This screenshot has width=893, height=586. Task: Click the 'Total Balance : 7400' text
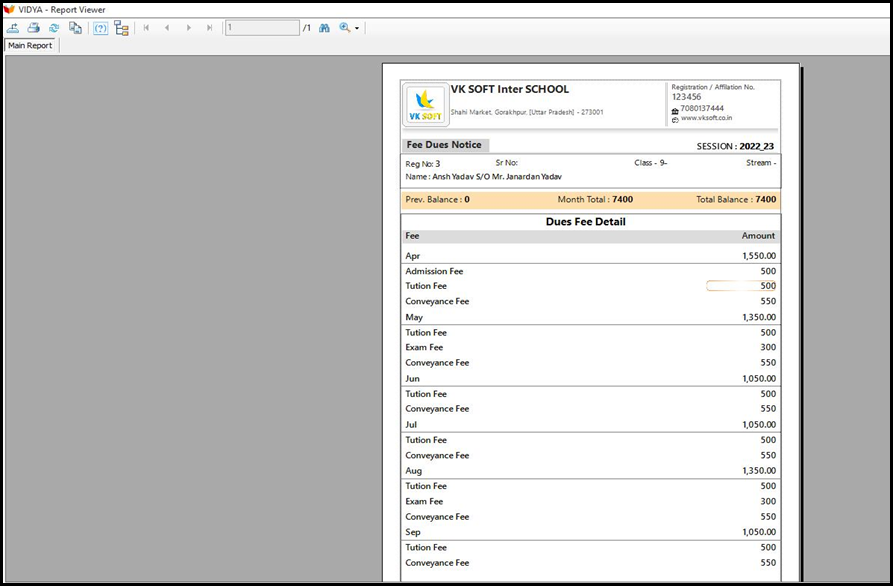tap(736, 199)
